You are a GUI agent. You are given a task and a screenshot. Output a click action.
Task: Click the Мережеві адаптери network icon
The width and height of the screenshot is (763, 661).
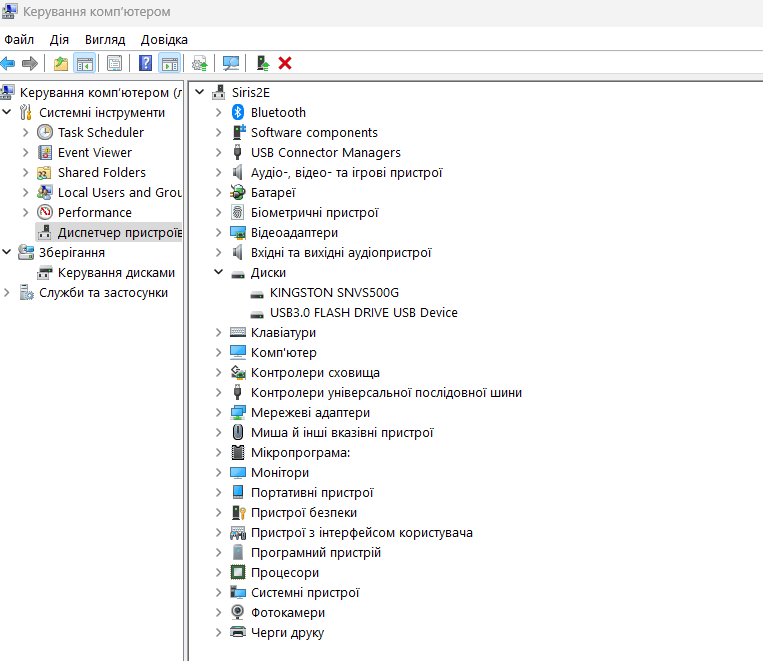pyautogui.click(x=237, y=413)
